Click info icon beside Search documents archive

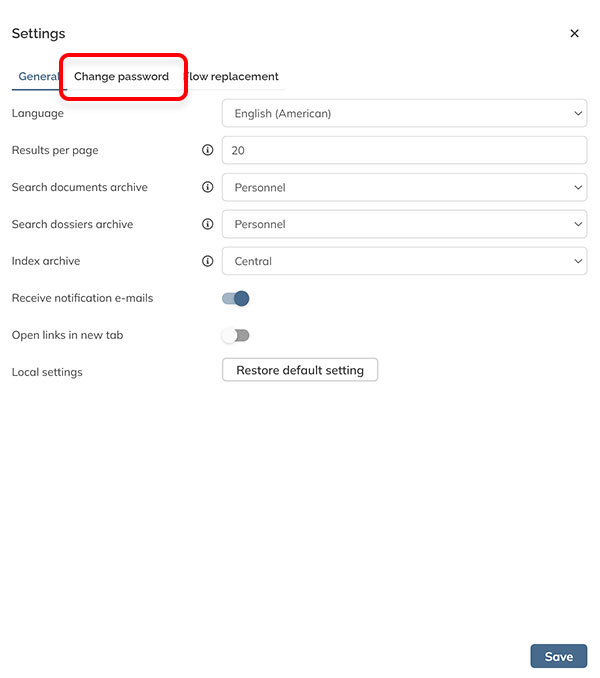[x=208, y=187]
